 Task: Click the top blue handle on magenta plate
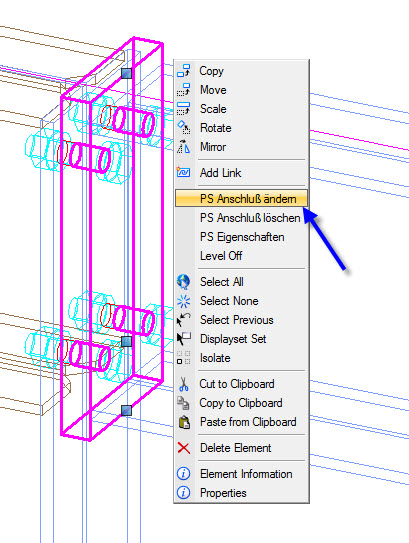click(126, 73)
